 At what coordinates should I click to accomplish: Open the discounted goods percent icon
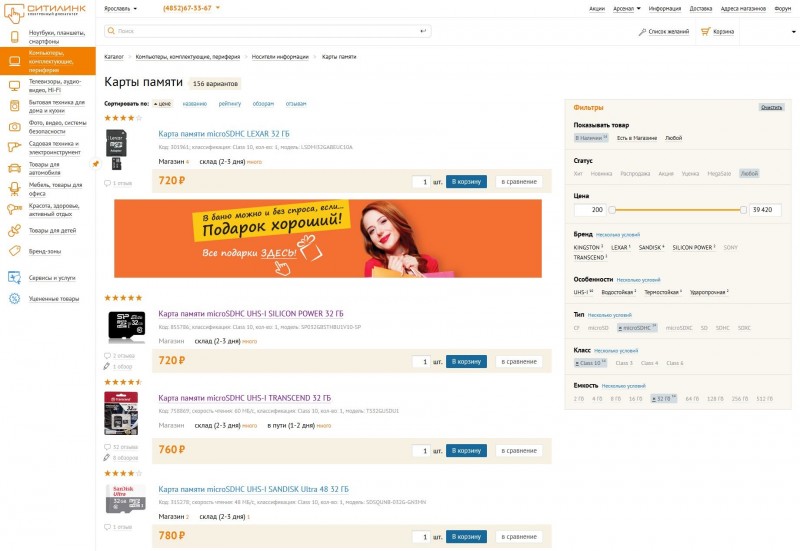coord(14,298)
